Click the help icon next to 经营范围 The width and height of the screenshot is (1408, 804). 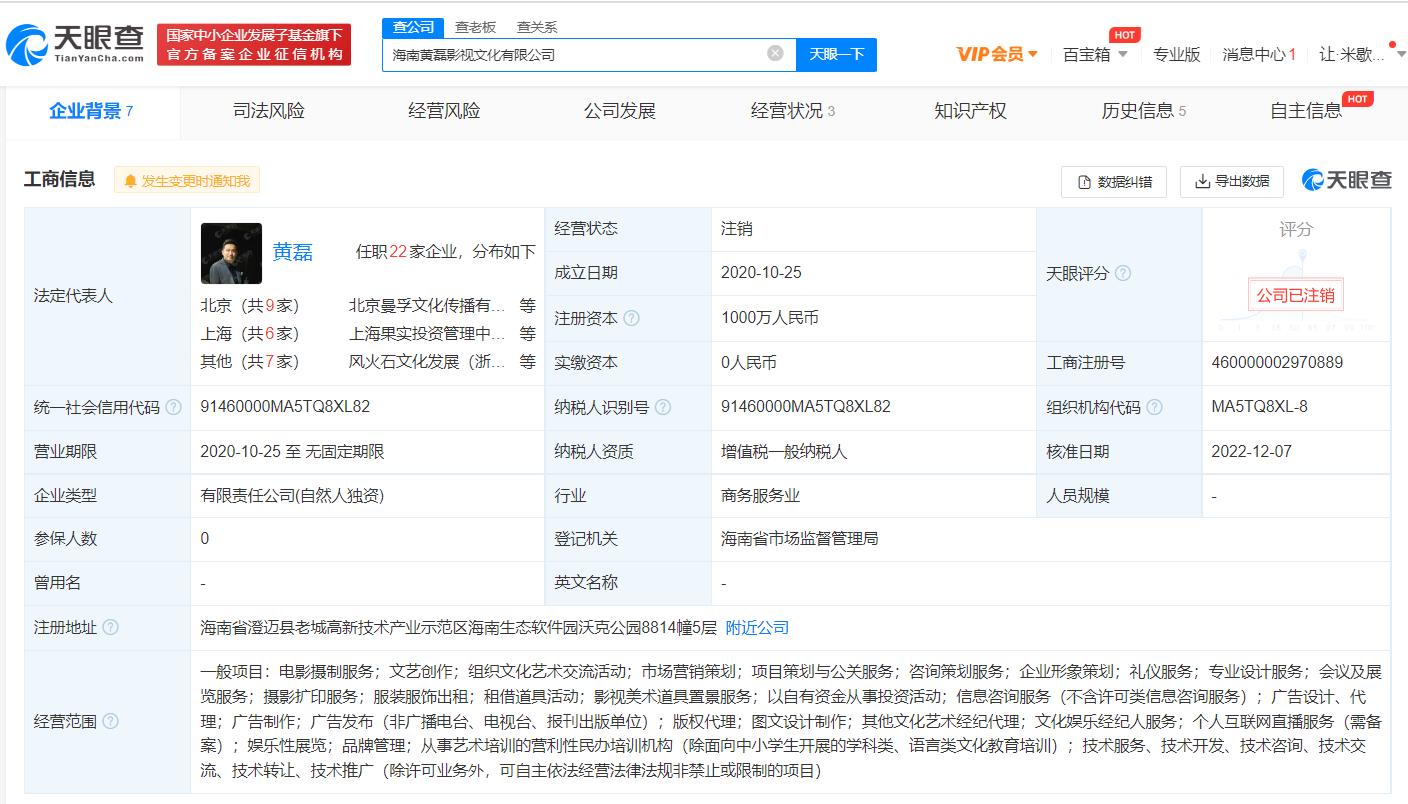[x=110, y=721]
